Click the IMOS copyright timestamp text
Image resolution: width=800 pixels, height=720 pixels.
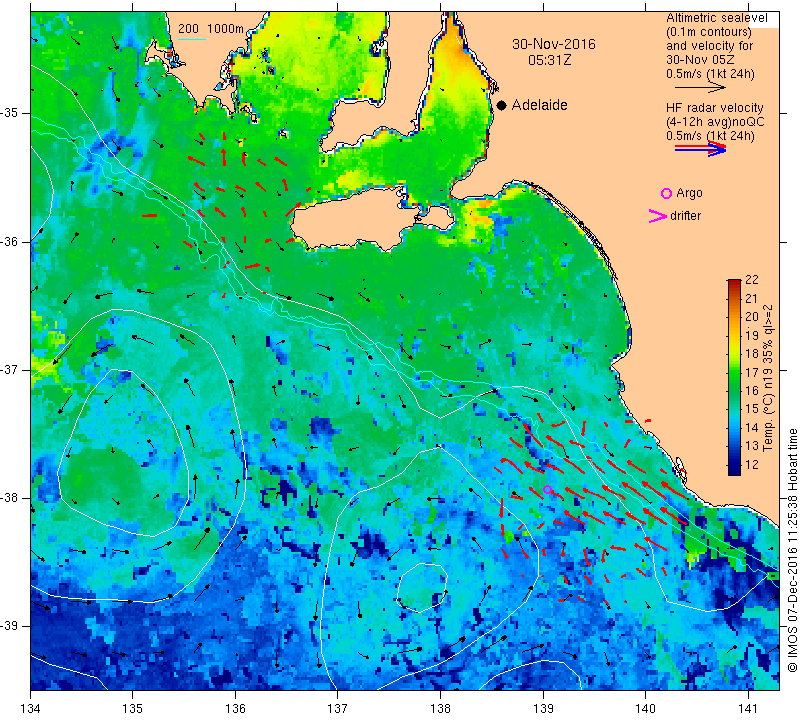point(792,551)
